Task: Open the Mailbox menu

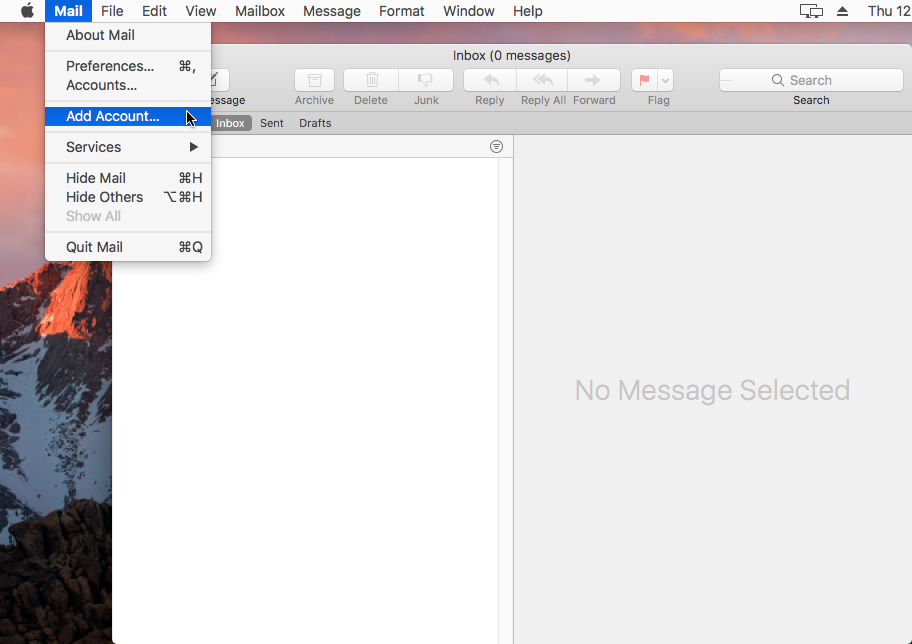Action: 260,11
